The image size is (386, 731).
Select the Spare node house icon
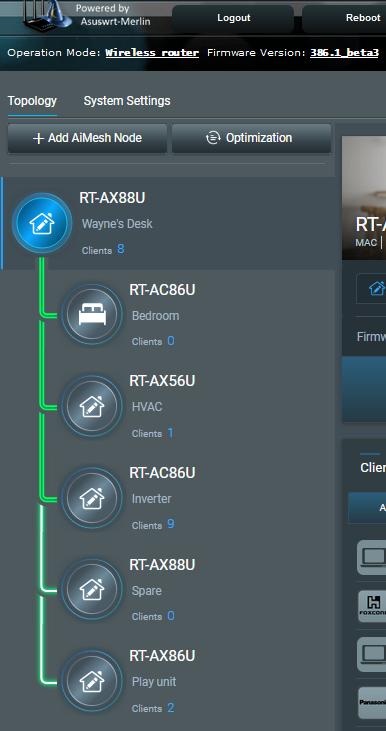click(x=92, y=589)
